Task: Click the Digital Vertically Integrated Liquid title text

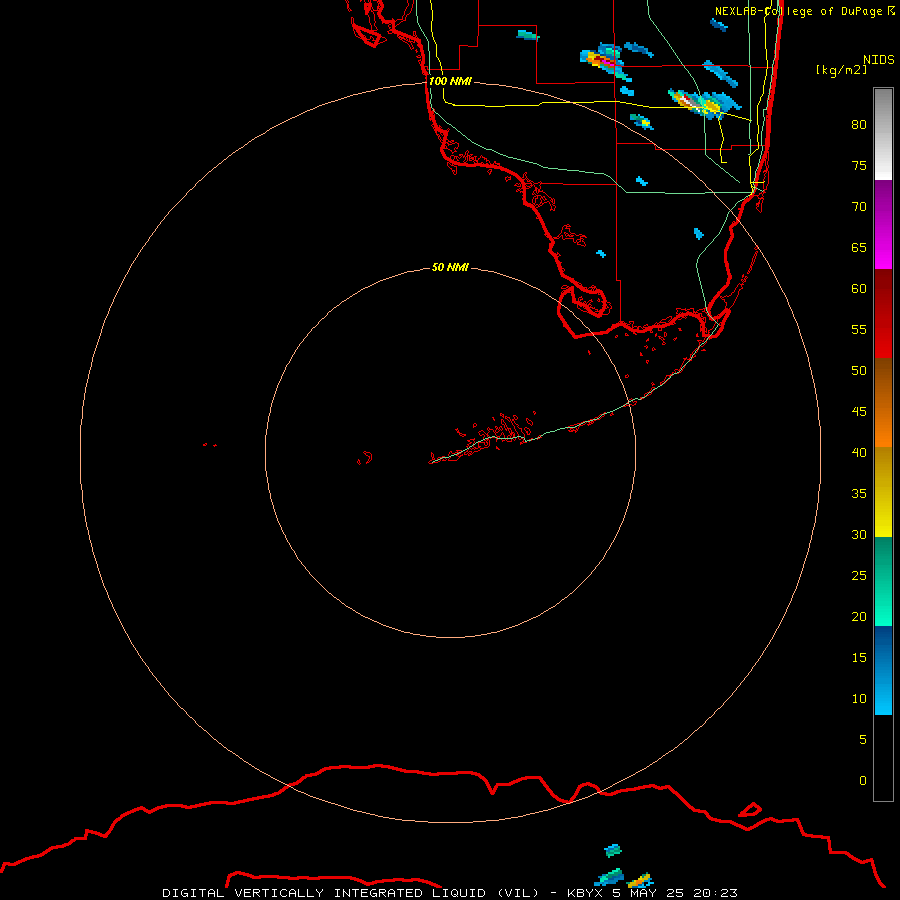Action: point(352,893)
